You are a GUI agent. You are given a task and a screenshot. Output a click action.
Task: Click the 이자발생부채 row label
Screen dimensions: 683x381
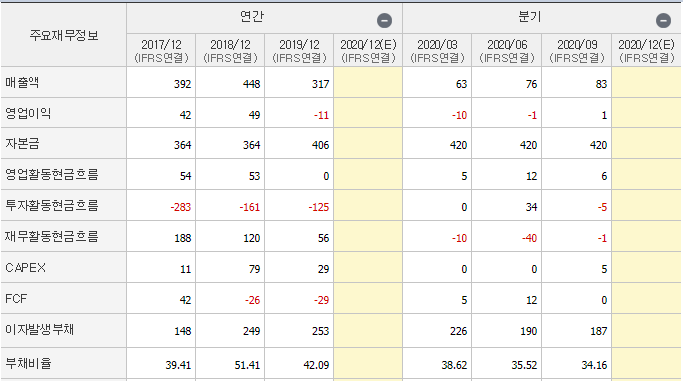(40, 330)
